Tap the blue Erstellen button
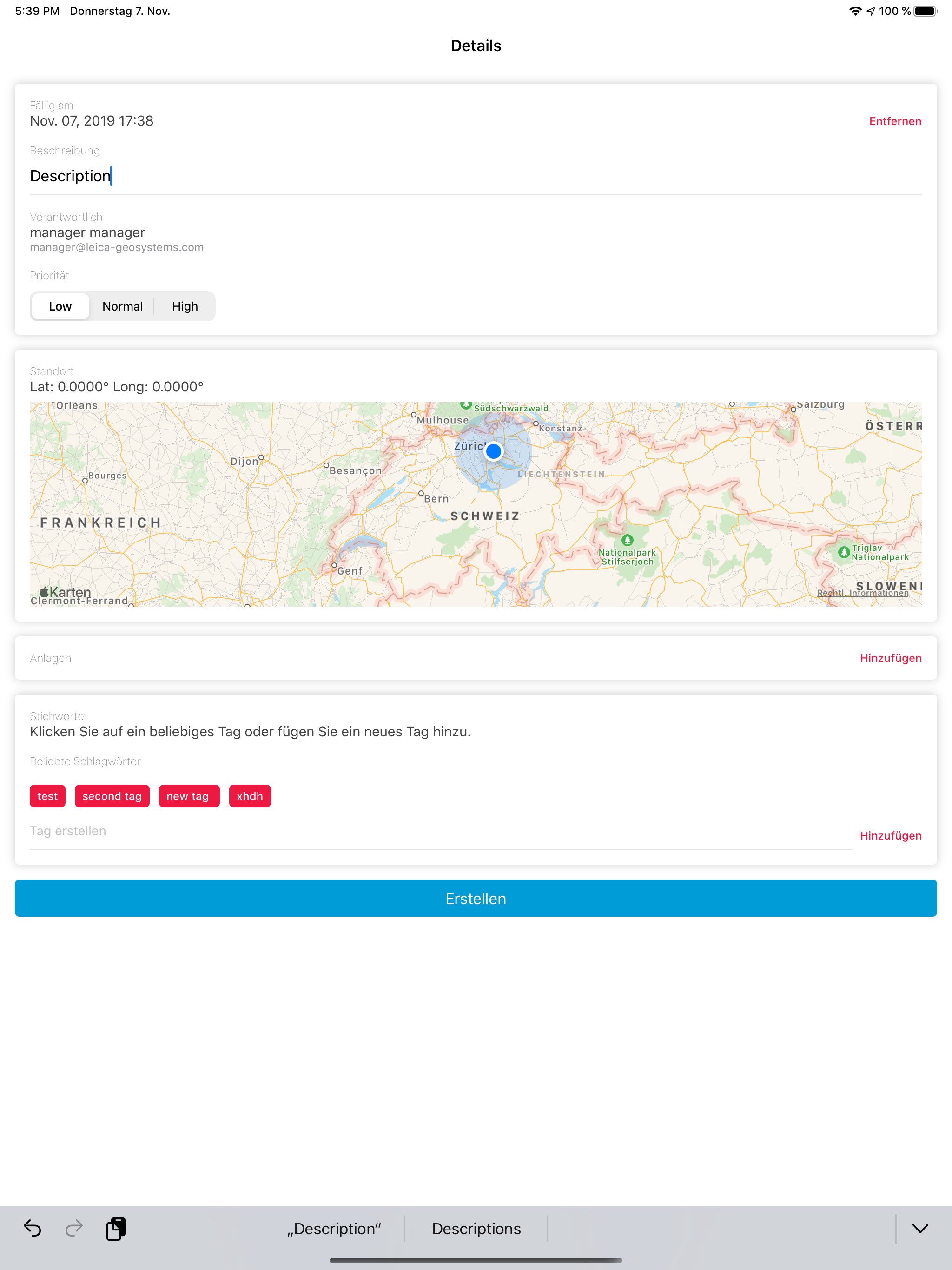 pyautogui.click(x=476, y=898)
